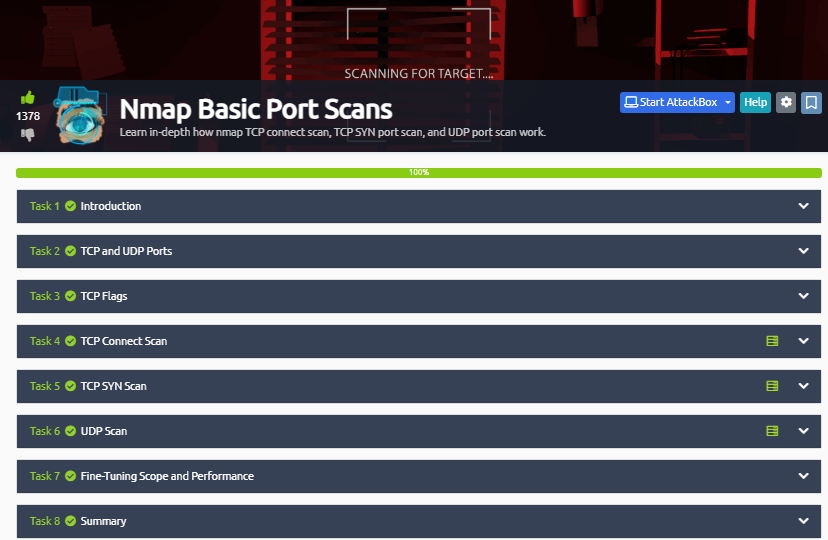
Task: Click the machine icon on Task 6 row
Action: (x=772, y=431)
